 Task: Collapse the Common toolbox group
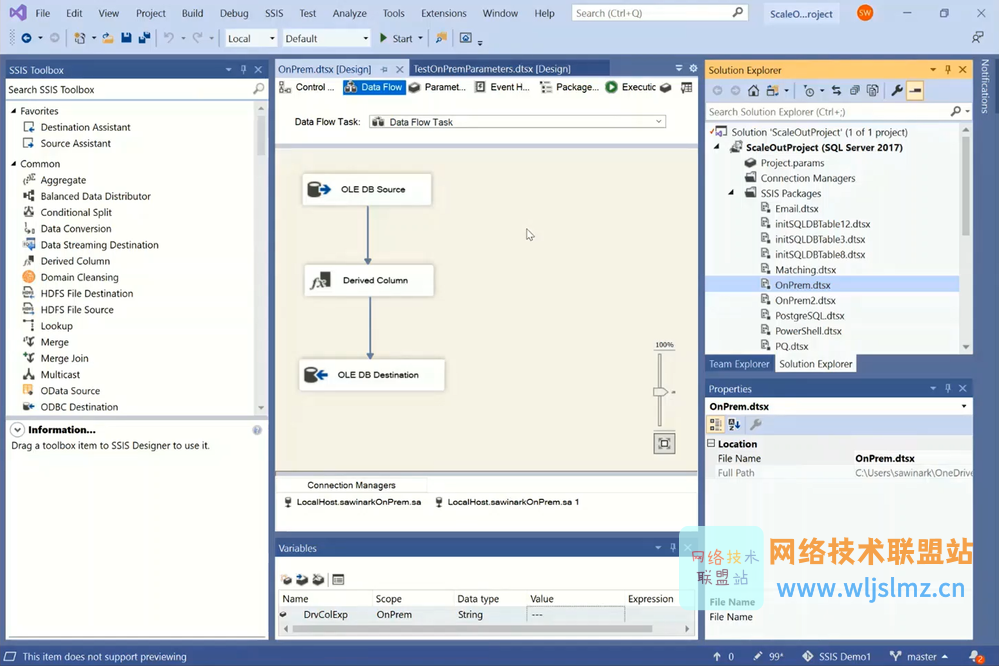coord(13,164)
